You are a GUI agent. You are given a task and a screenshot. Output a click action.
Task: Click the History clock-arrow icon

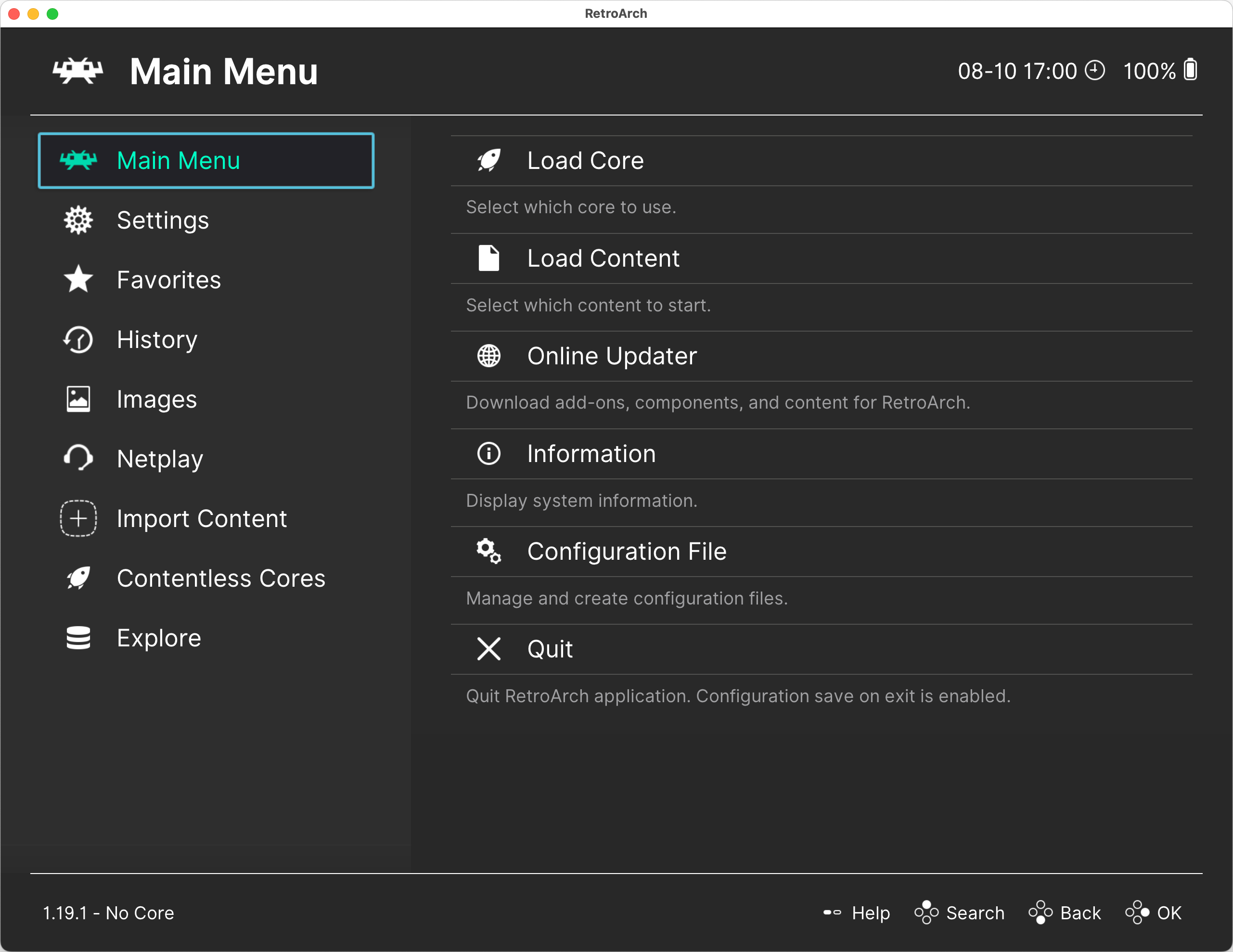78,339
